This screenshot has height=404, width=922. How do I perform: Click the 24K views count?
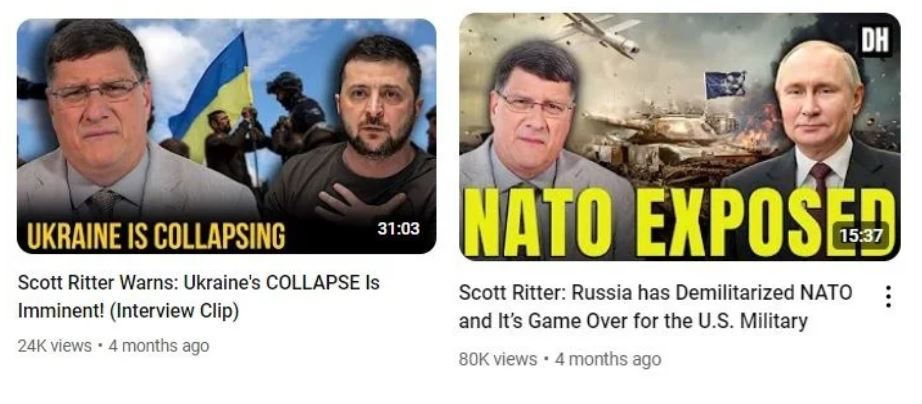[x=55, y=346]
